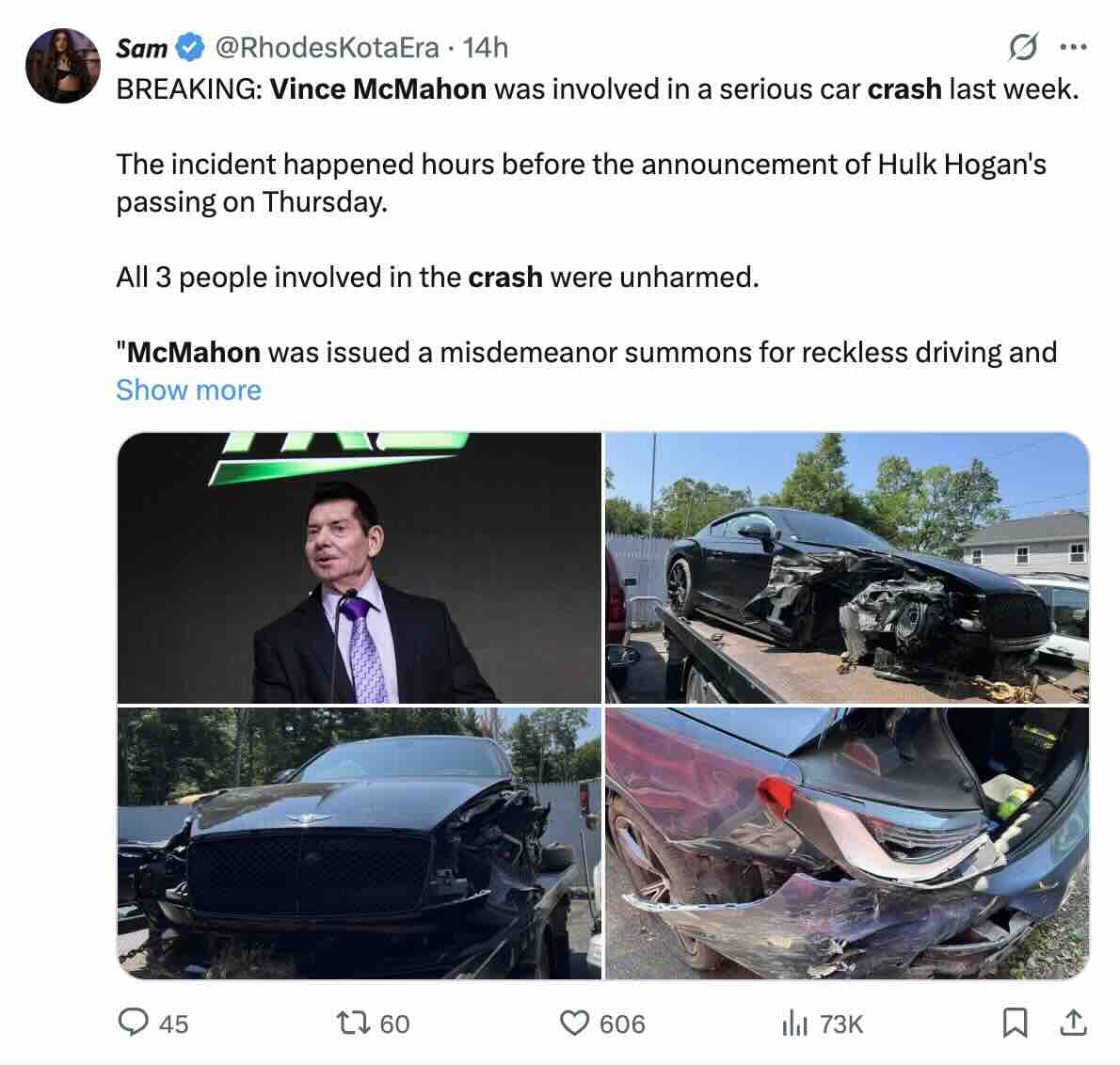Click the misdemeanor summons quote sentence
Screen dimensions: 1120x1065
point(586,352)
